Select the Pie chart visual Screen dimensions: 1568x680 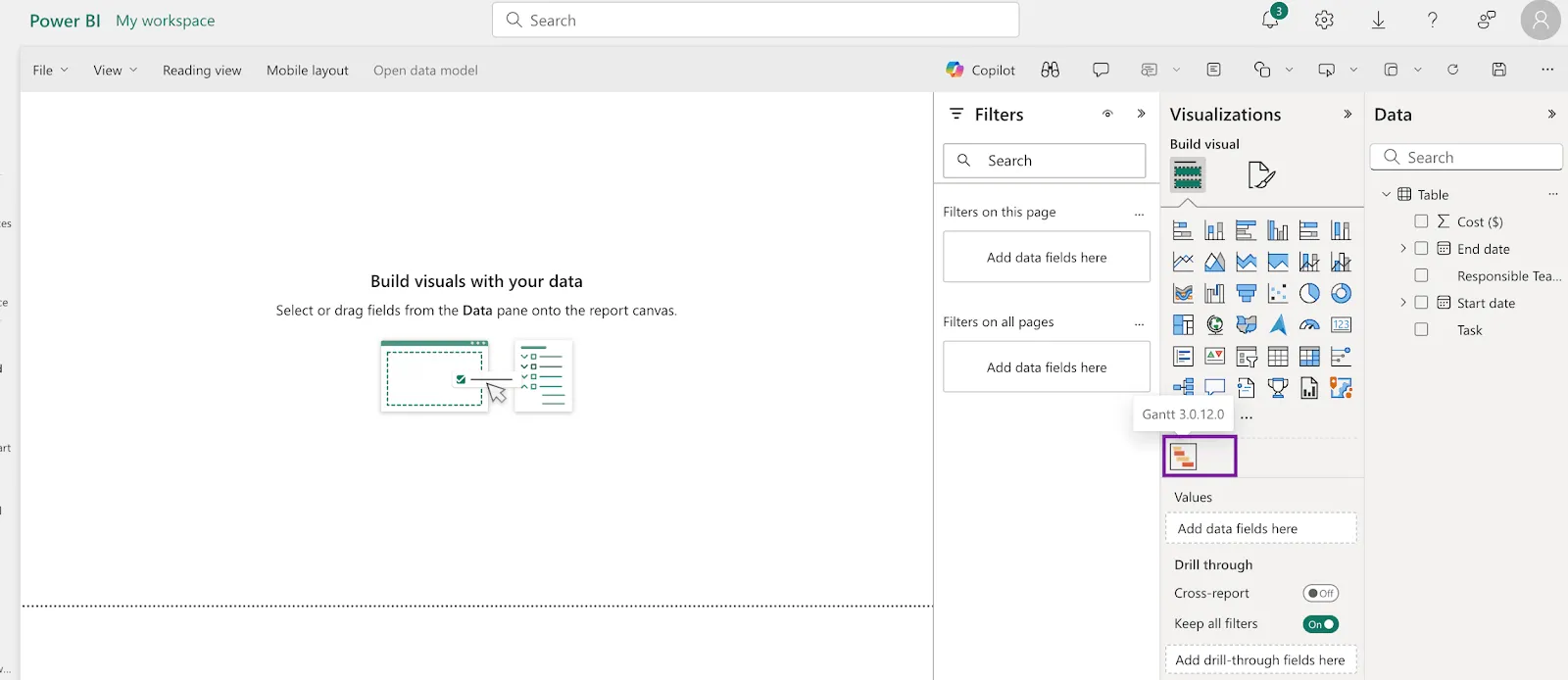pos(1309,294)
